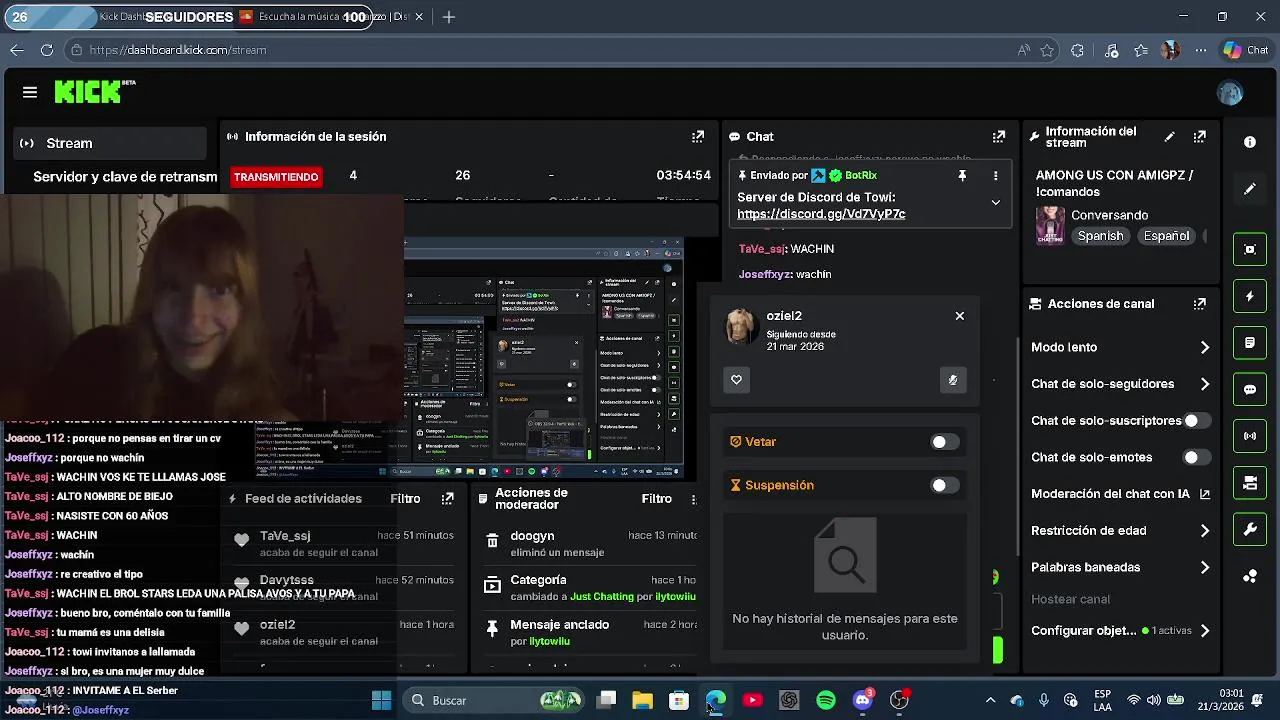Open the Discord invite link
Screen dimensions: 1280x720
click(821, 214)
